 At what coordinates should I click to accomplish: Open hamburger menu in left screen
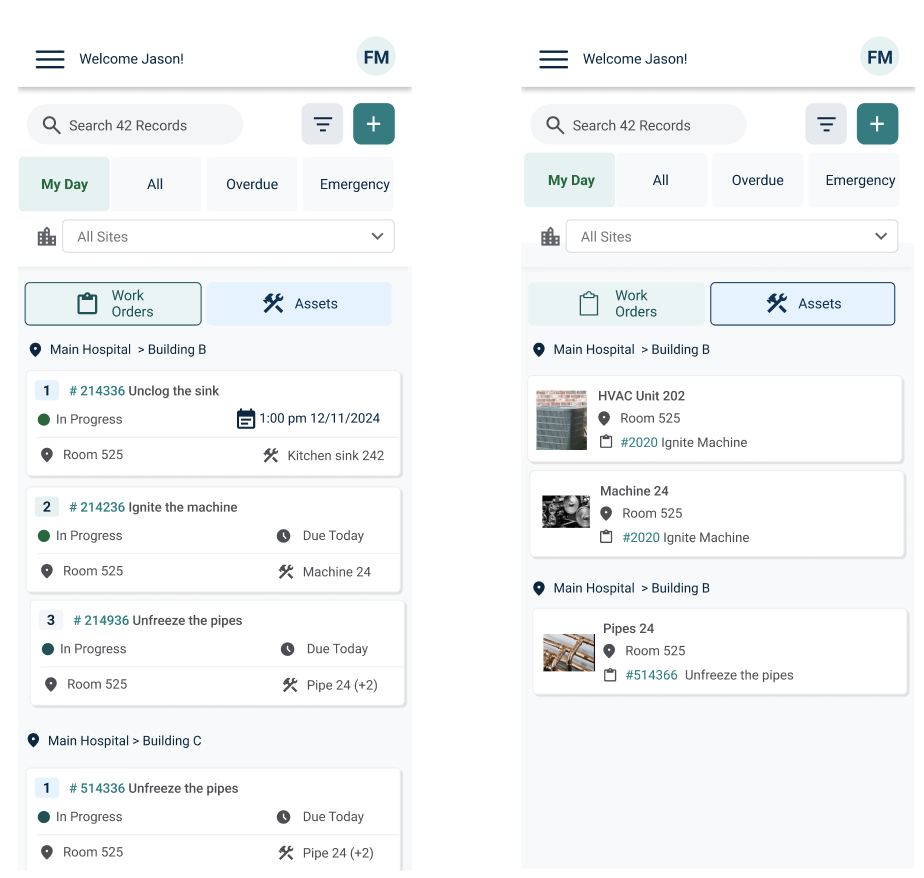(50, 59)
